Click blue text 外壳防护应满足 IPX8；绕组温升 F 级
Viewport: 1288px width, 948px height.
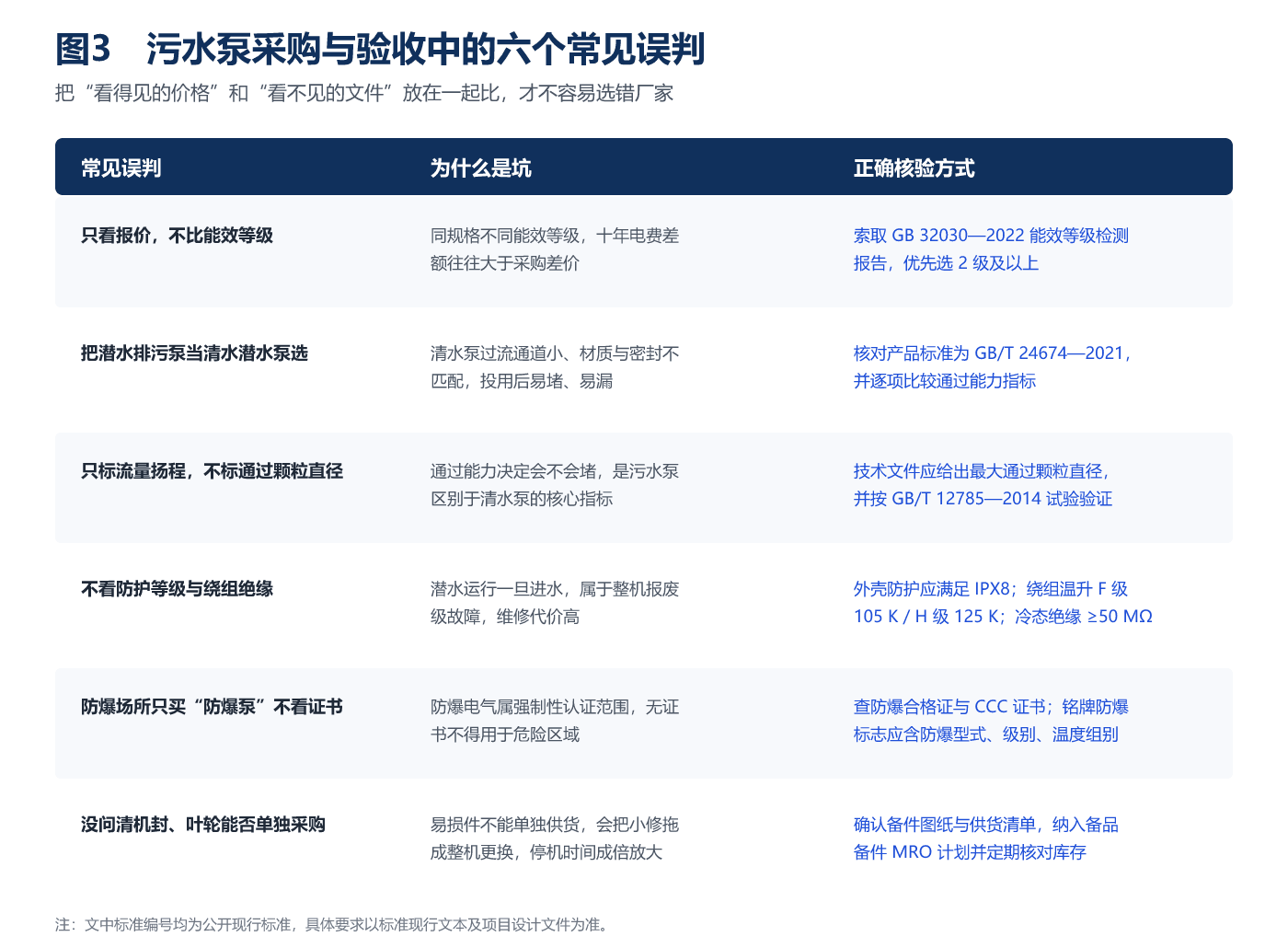click(x=991, y=589)
